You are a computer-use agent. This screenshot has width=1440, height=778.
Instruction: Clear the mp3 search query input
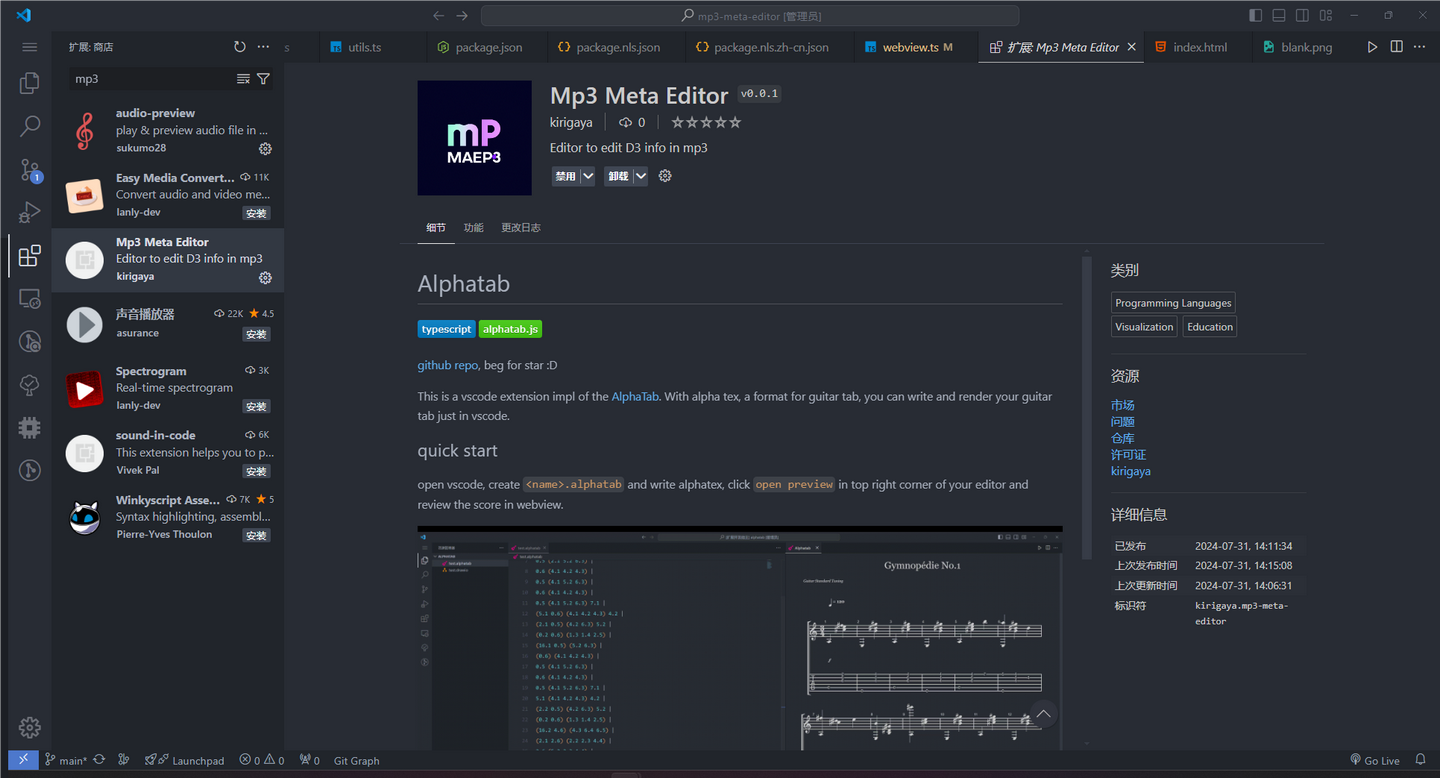pos(242,78)
